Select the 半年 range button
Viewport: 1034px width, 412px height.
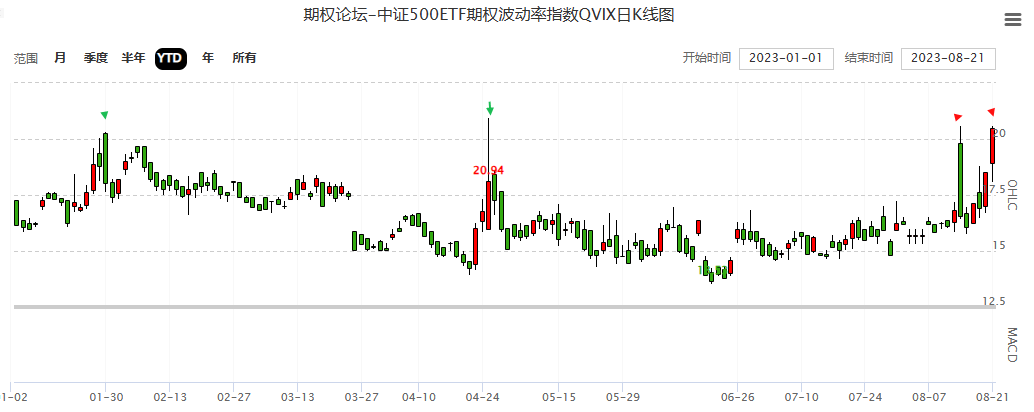[133, 58]
